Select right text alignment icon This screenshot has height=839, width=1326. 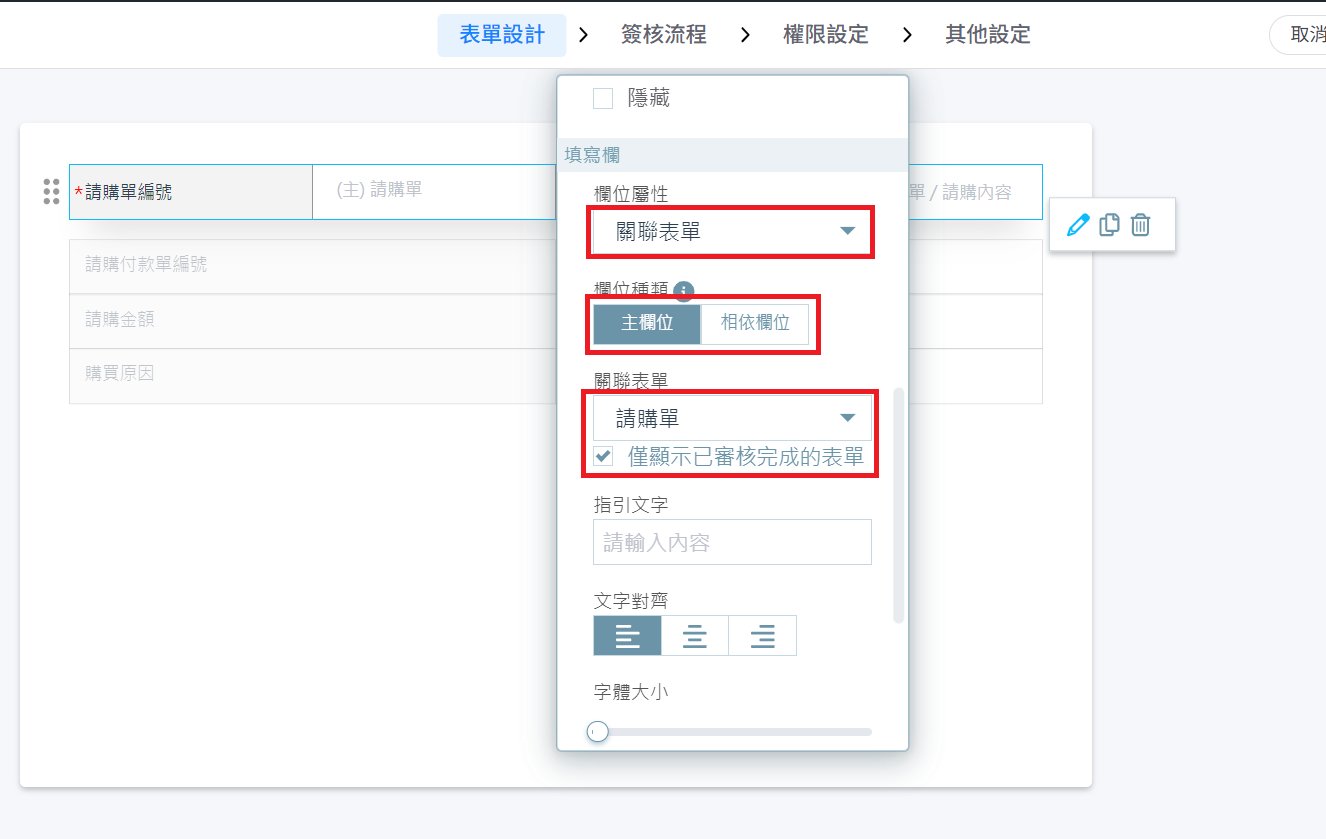(x=763, y=635)
